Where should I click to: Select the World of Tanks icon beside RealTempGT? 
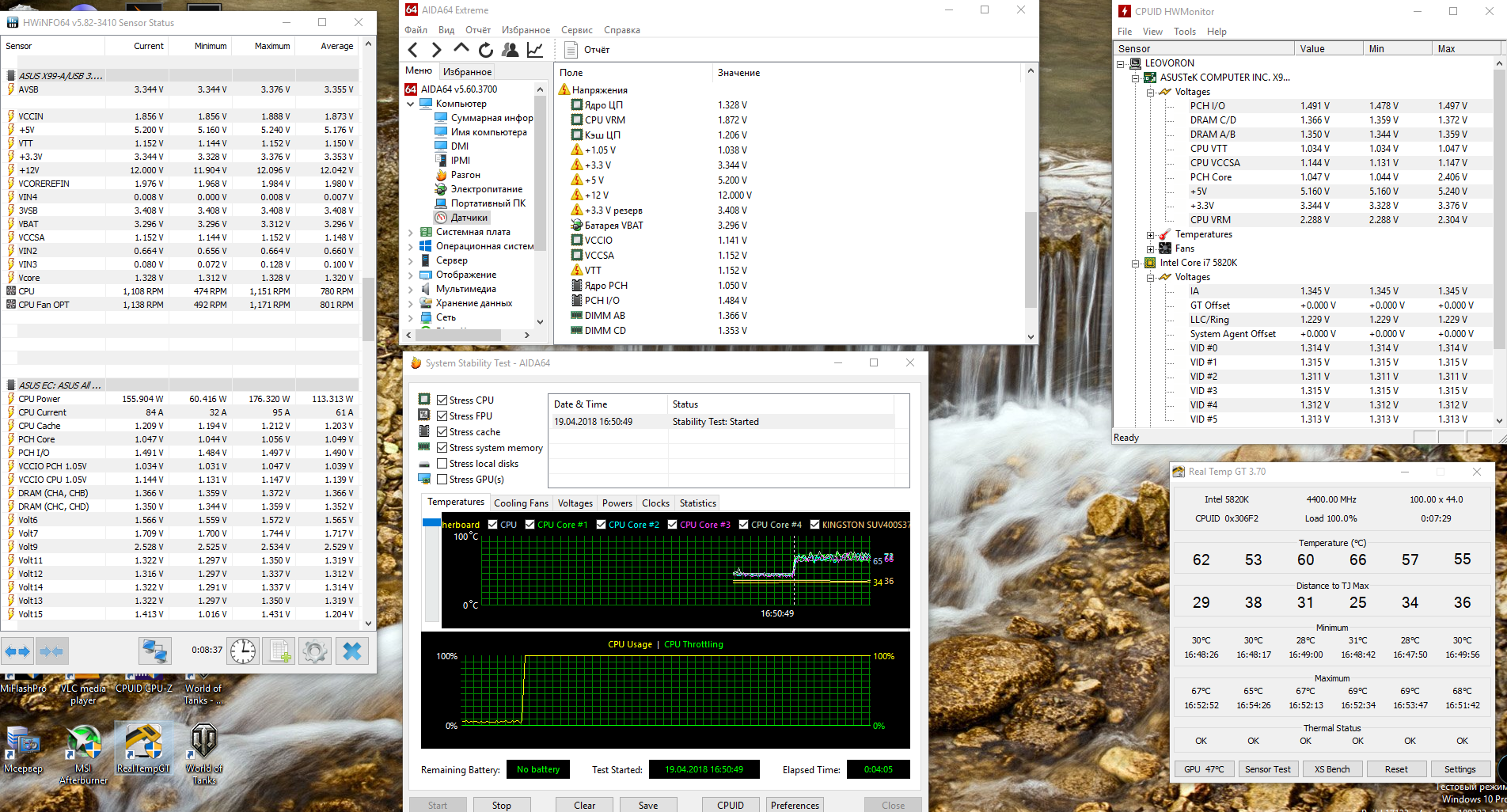click(204, 754)
